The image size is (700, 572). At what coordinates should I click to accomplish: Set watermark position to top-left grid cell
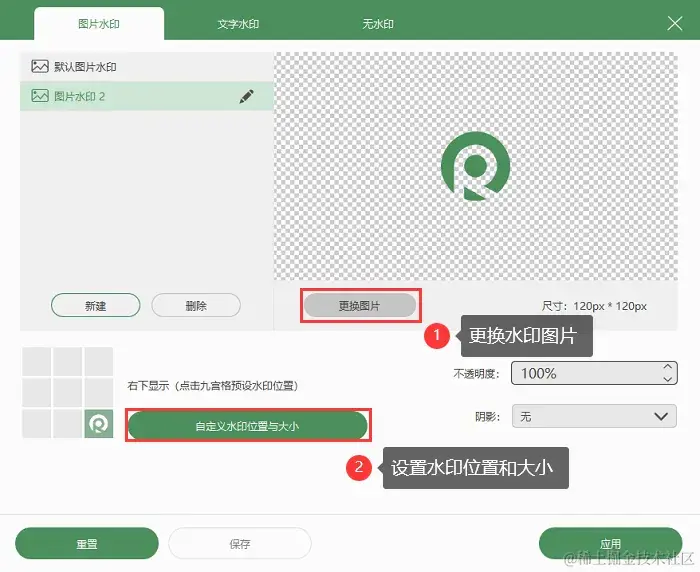pos(36,362)
